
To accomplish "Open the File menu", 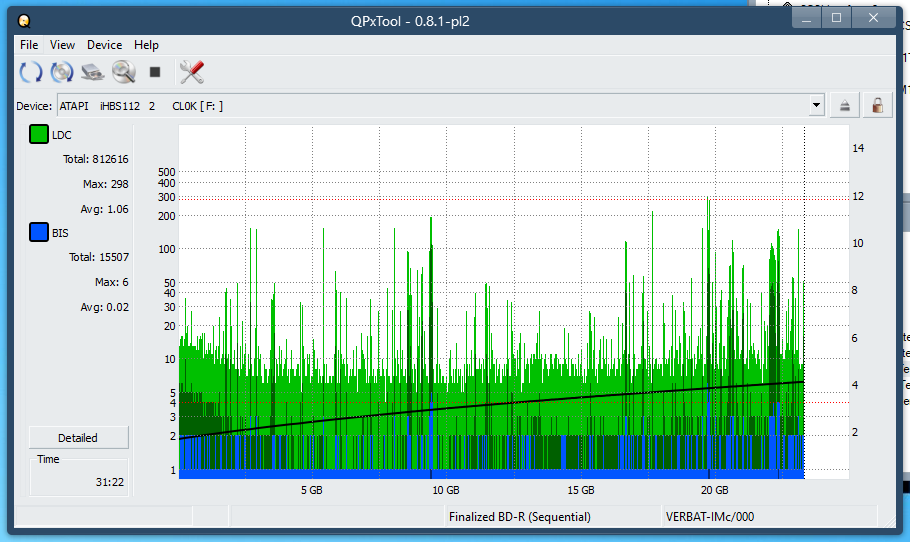I will coord(29,45).
